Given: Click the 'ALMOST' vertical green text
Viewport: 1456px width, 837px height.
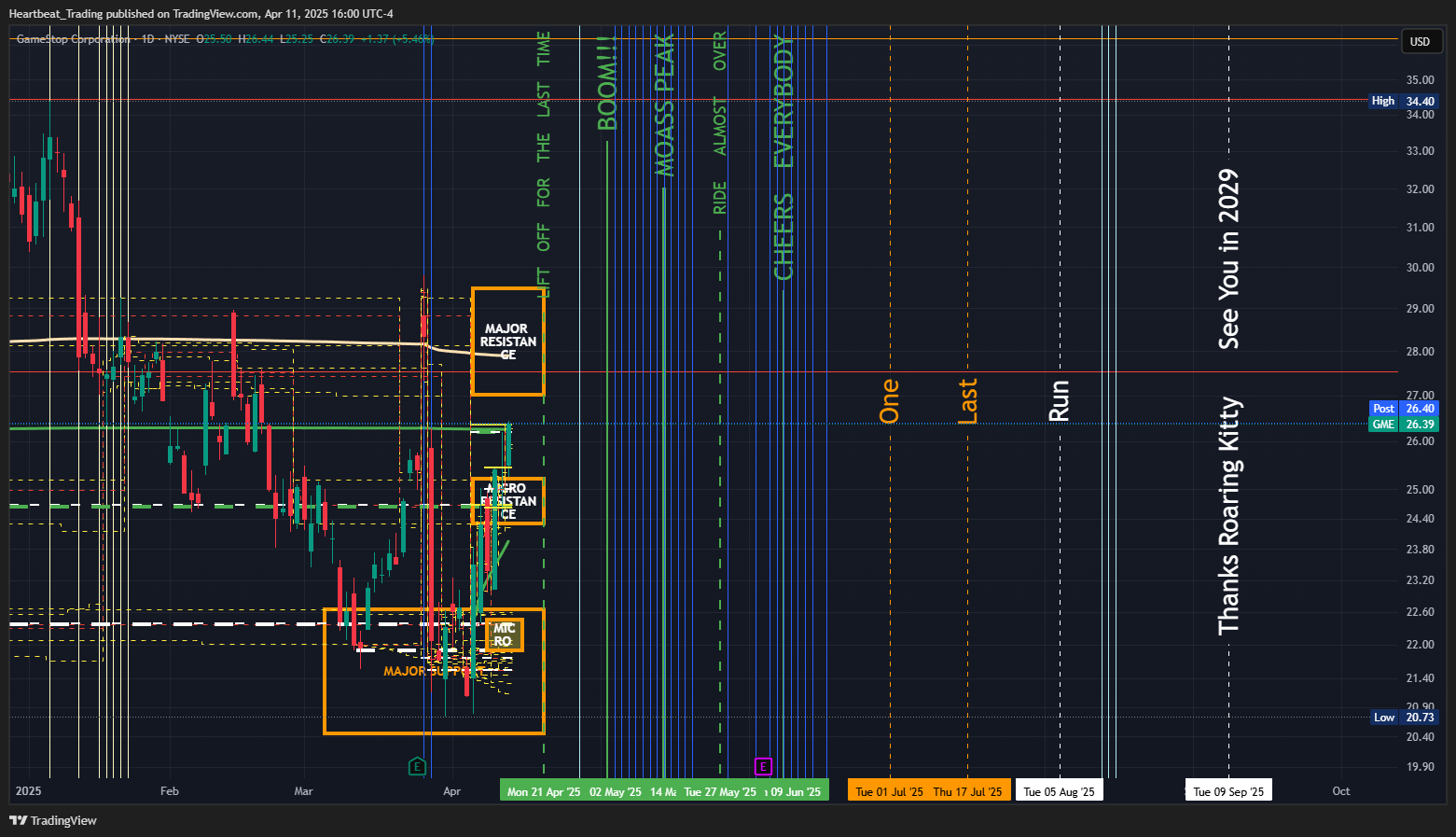Looking at the screenshot, I should [720, 126].
